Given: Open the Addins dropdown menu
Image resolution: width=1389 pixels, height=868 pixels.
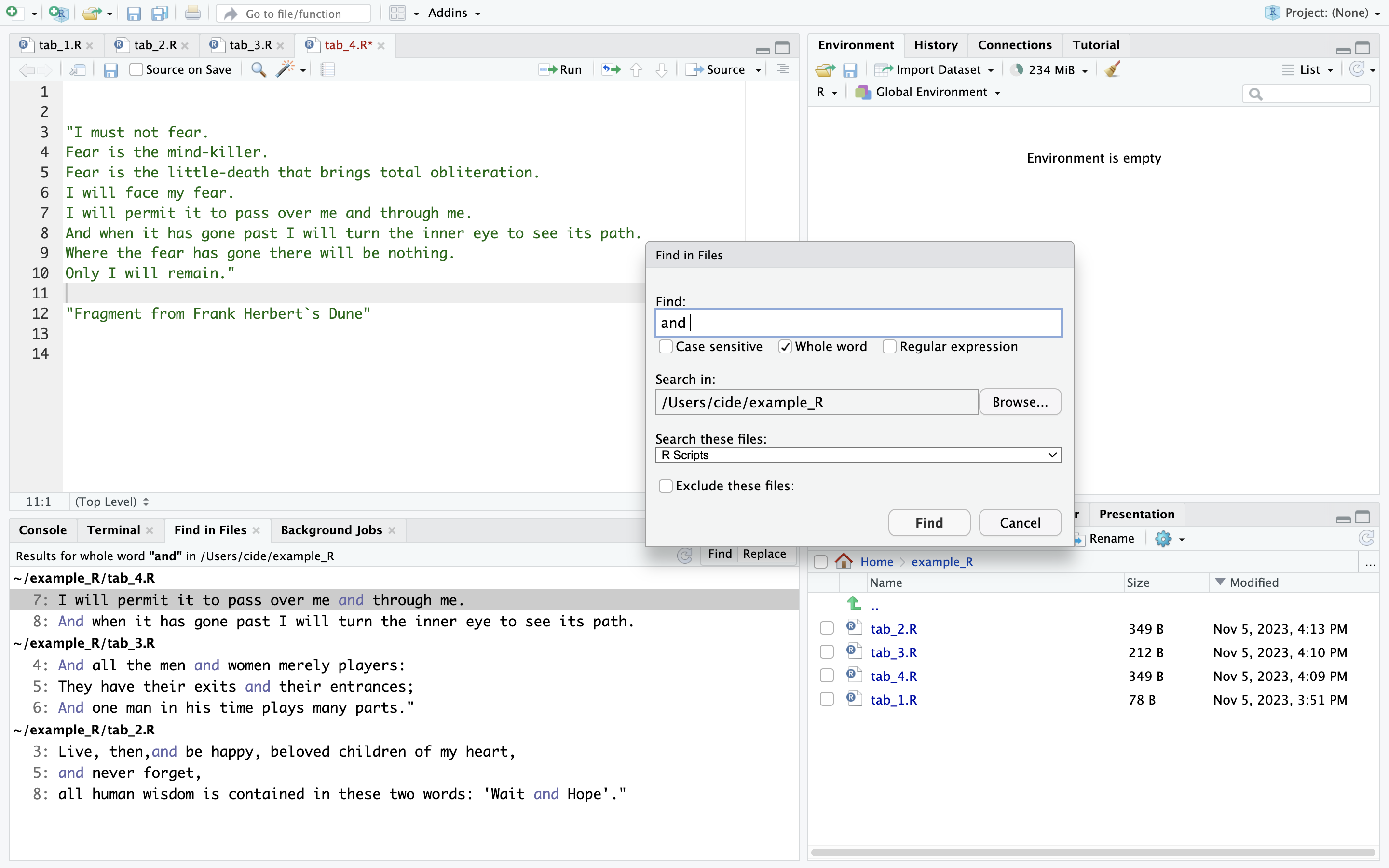Looking at the screenshot, I should pyautogui.click(x=454, y=13).
